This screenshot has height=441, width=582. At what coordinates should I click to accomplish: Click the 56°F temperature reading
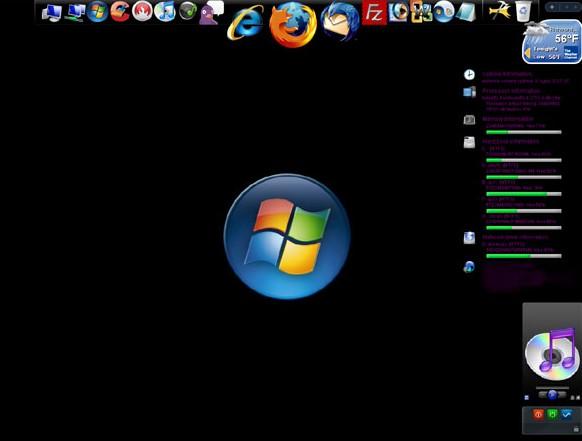click(x=566, y=39)
